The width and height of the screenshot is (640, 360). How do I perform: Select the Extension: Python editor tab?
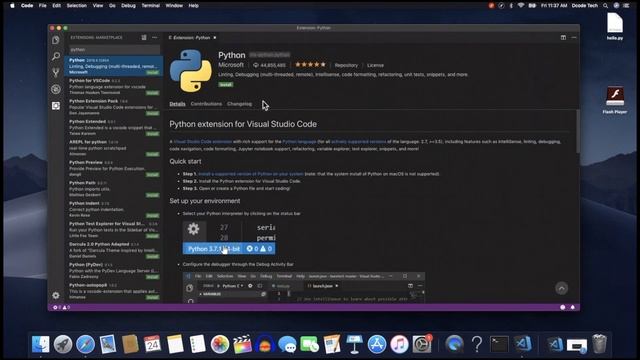pyautogui.click(x=192, y=38)
